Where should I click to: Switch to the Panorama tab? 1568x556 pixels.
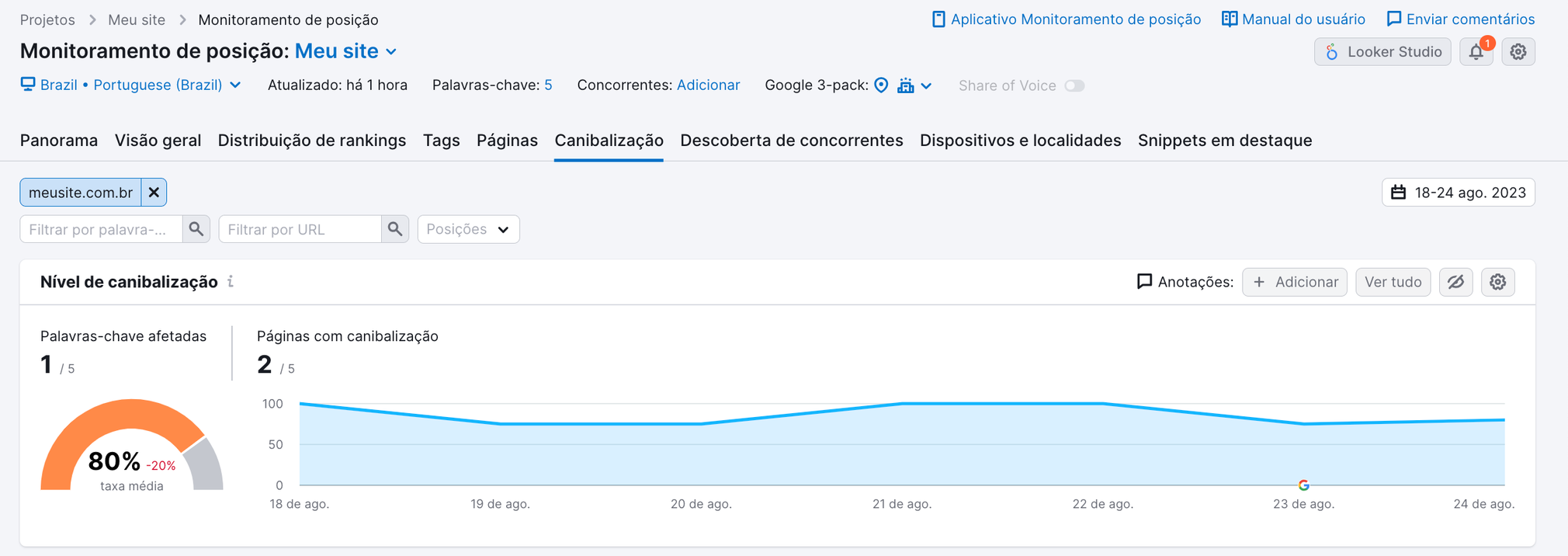(59, 141)
